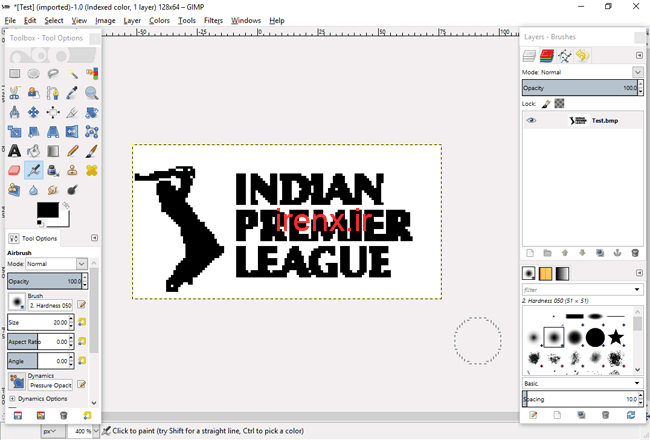This screenshot has width=650, height=440.
Task: Select the Zoom magnifier tool
Action: pos(92,93)
